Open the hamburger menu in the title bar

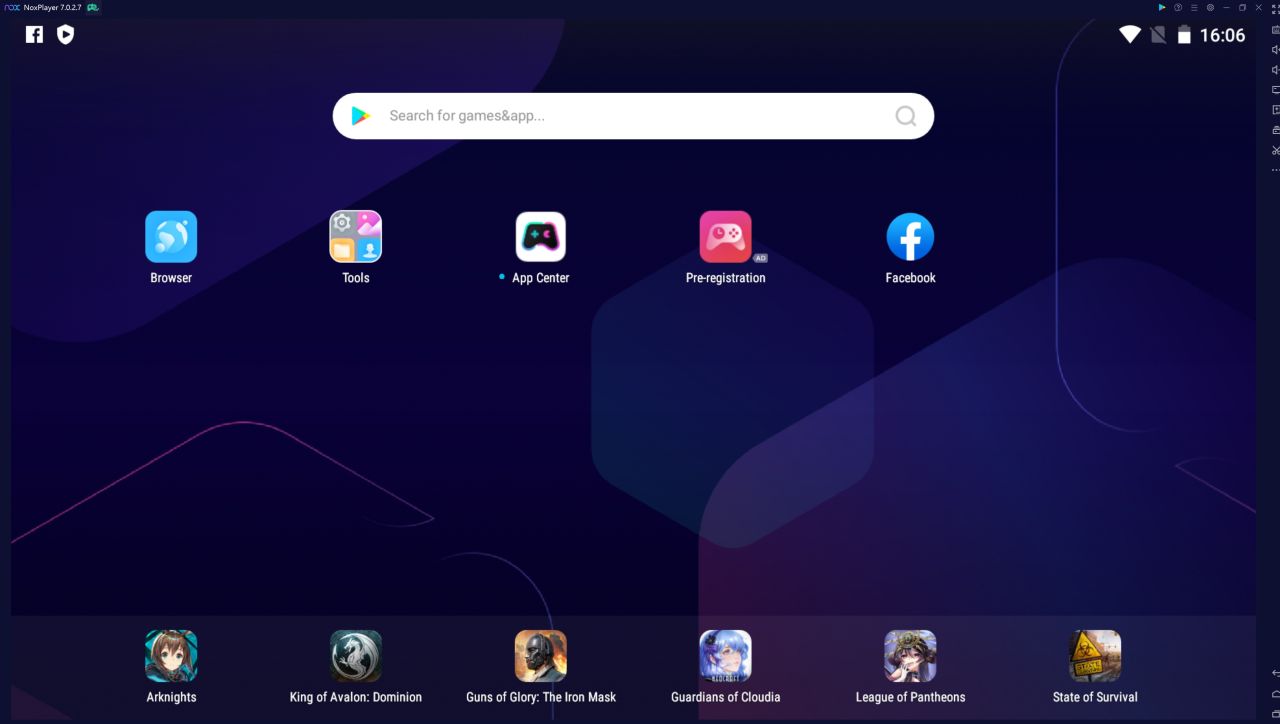point(1194,7)
